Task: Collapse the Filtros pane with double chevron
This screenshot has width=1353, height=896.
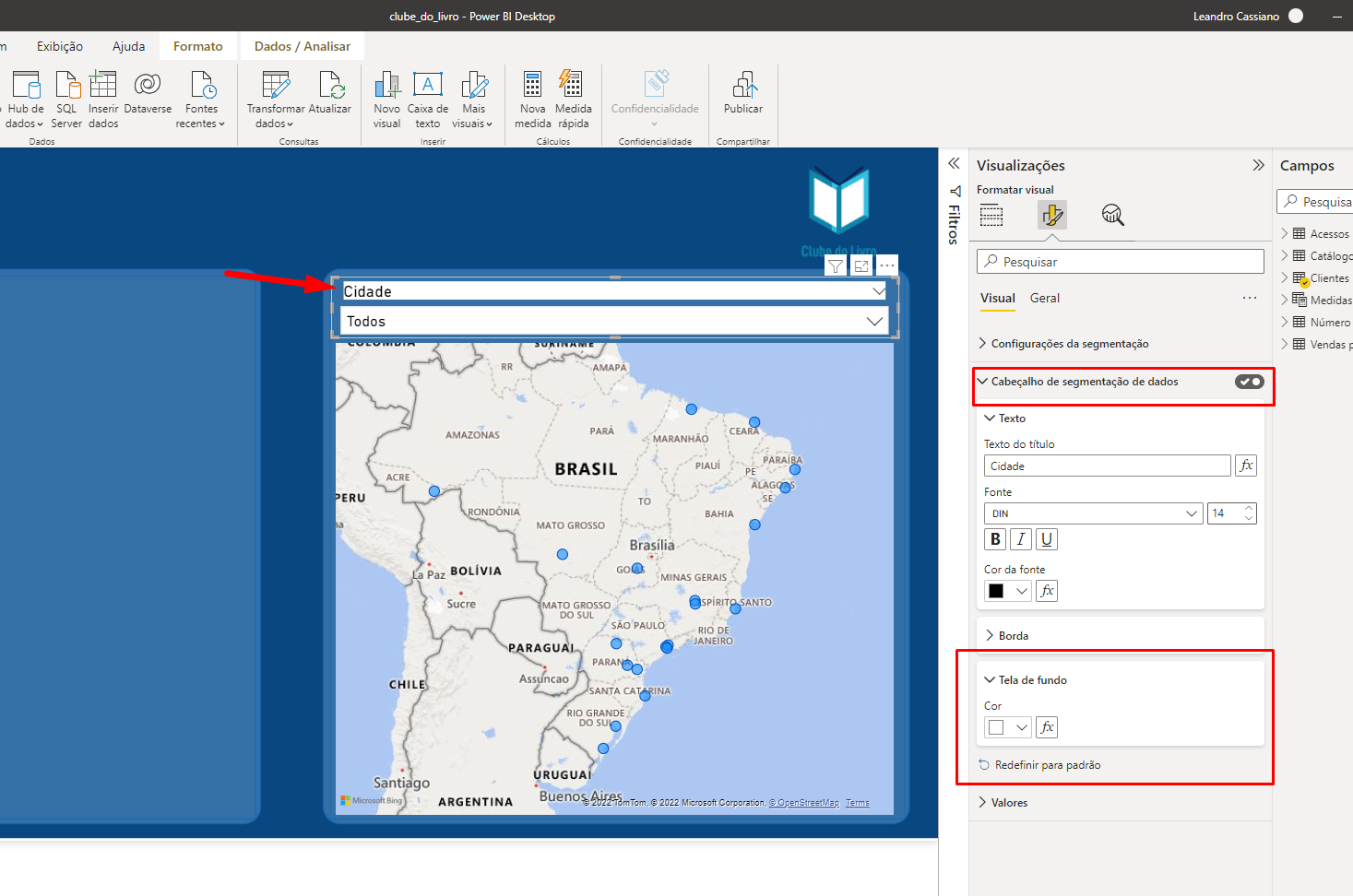Action: (955, 163)
